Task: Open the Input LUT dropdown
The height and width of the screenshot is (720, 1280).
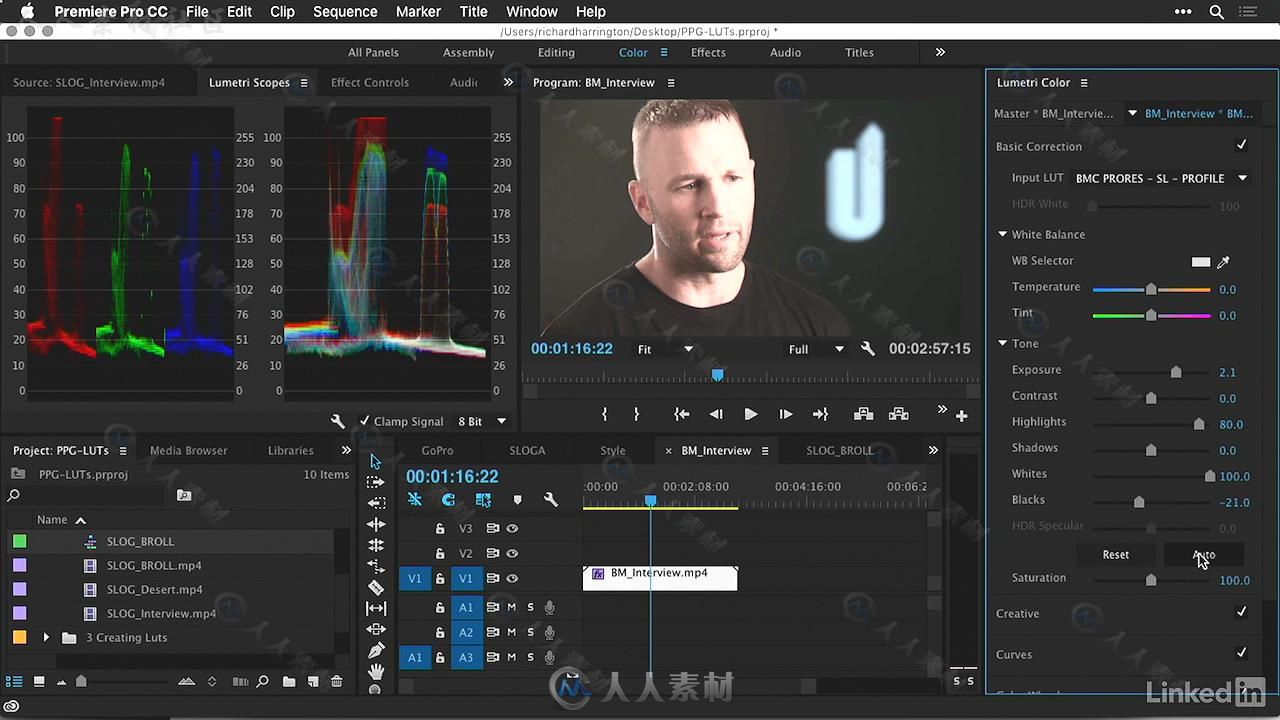Action: pos(1161,178)
